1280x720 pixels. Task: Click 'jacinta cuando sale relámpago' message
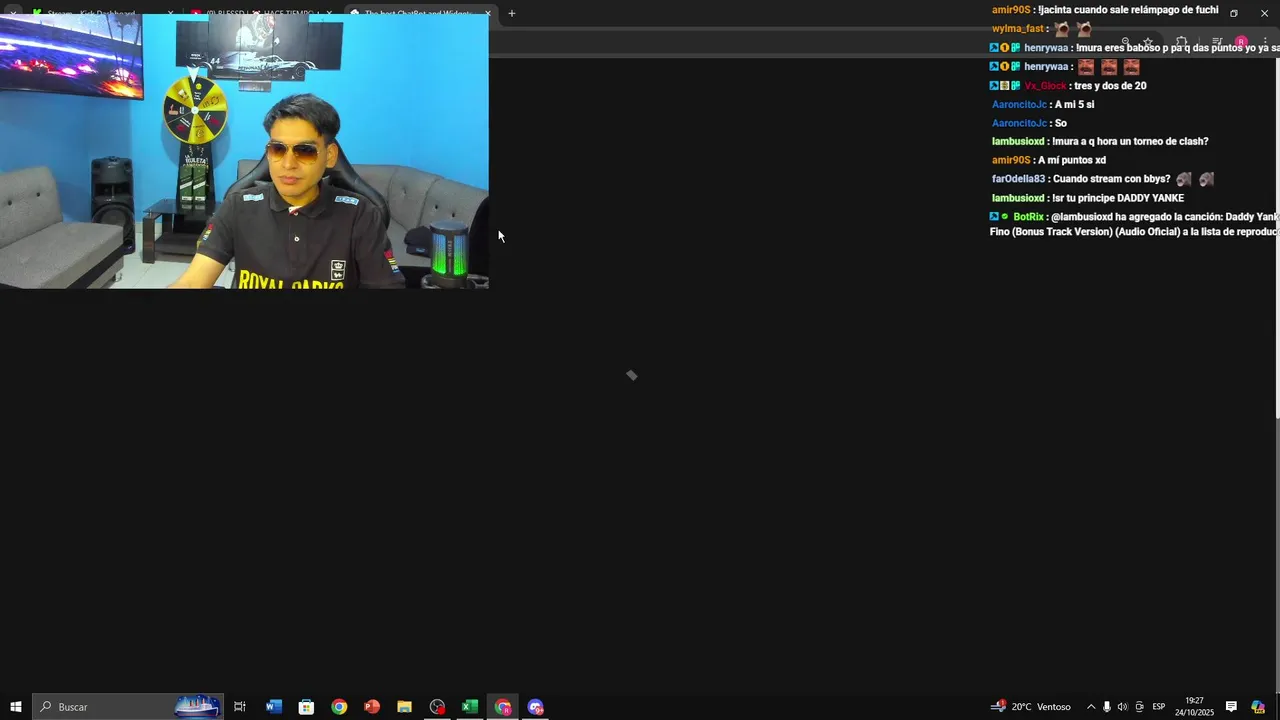tap(1128, 10)
